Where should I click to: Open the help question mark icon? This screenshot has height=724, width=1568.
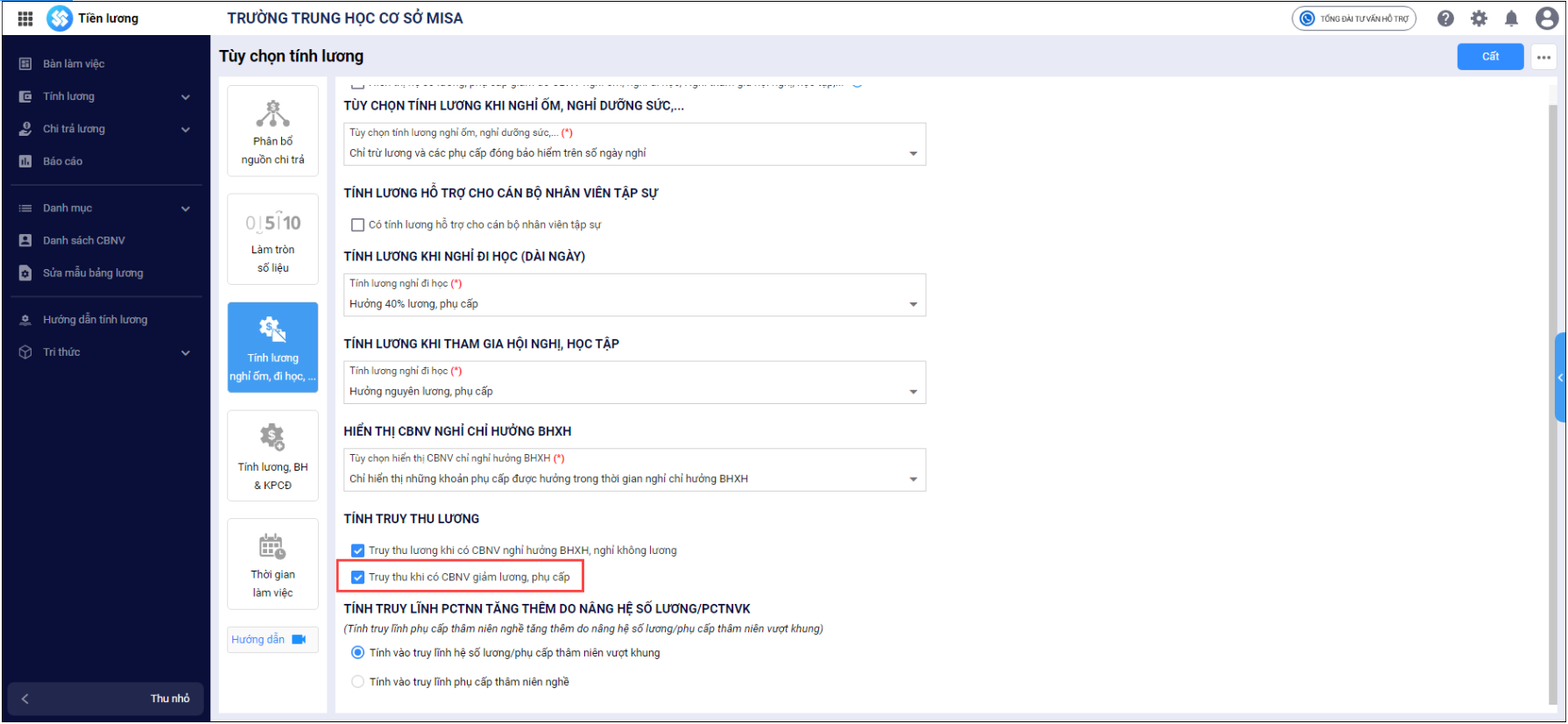[1445, 18]
